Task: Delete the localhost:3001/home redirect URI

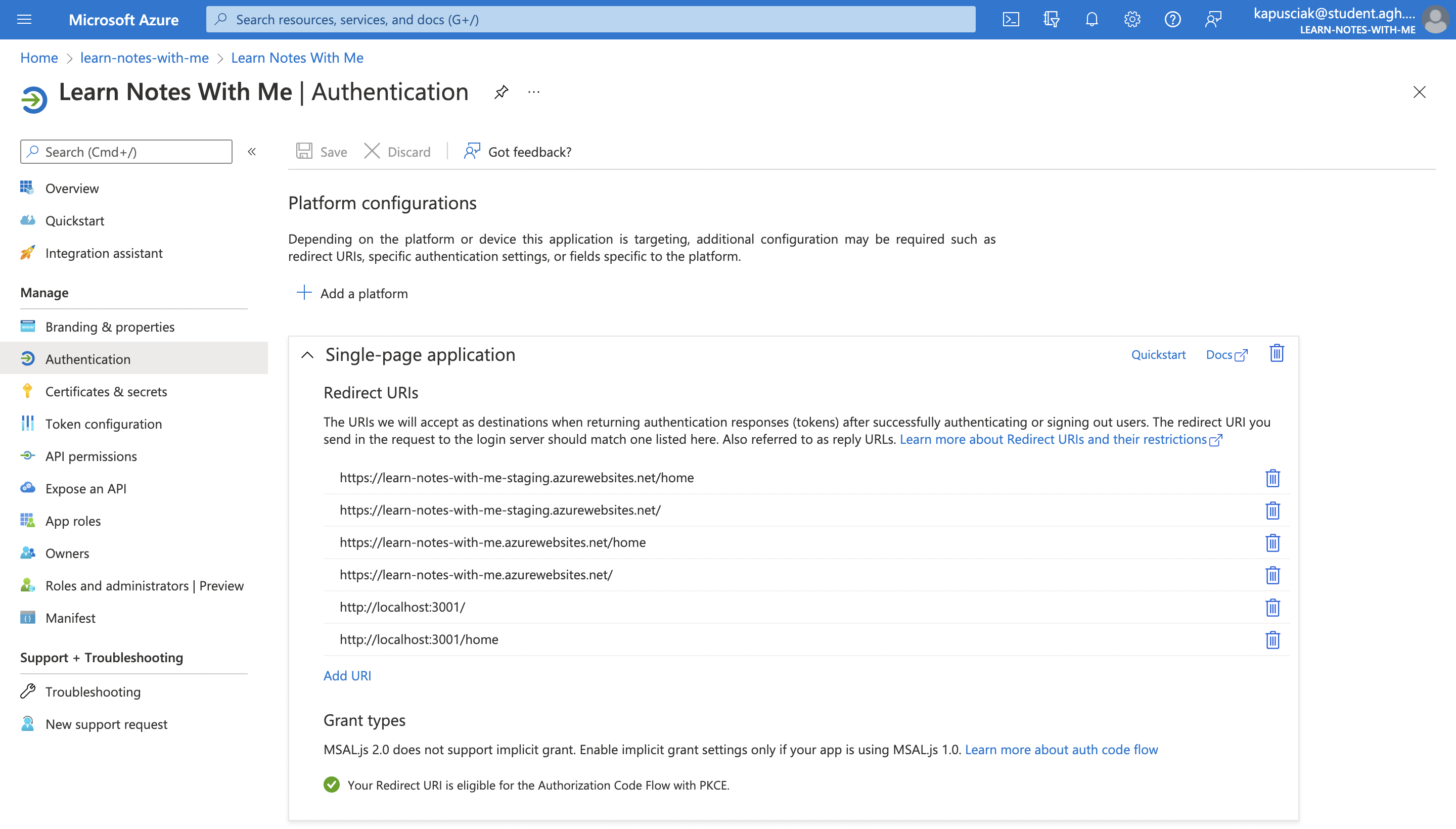Action: click(x=1272, y=639)
